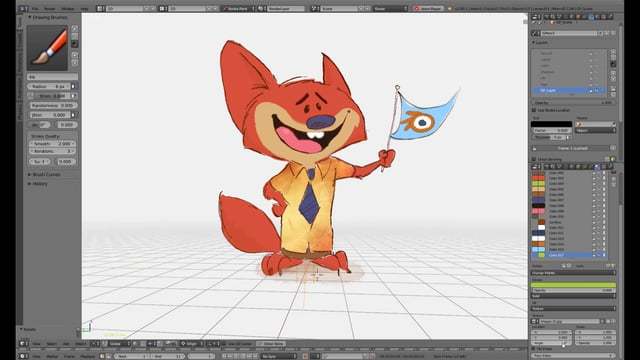Enable the Use Stroke Location checkbox
The width and height of the screenshot is (640, 360).
click(x=534, y=110)
